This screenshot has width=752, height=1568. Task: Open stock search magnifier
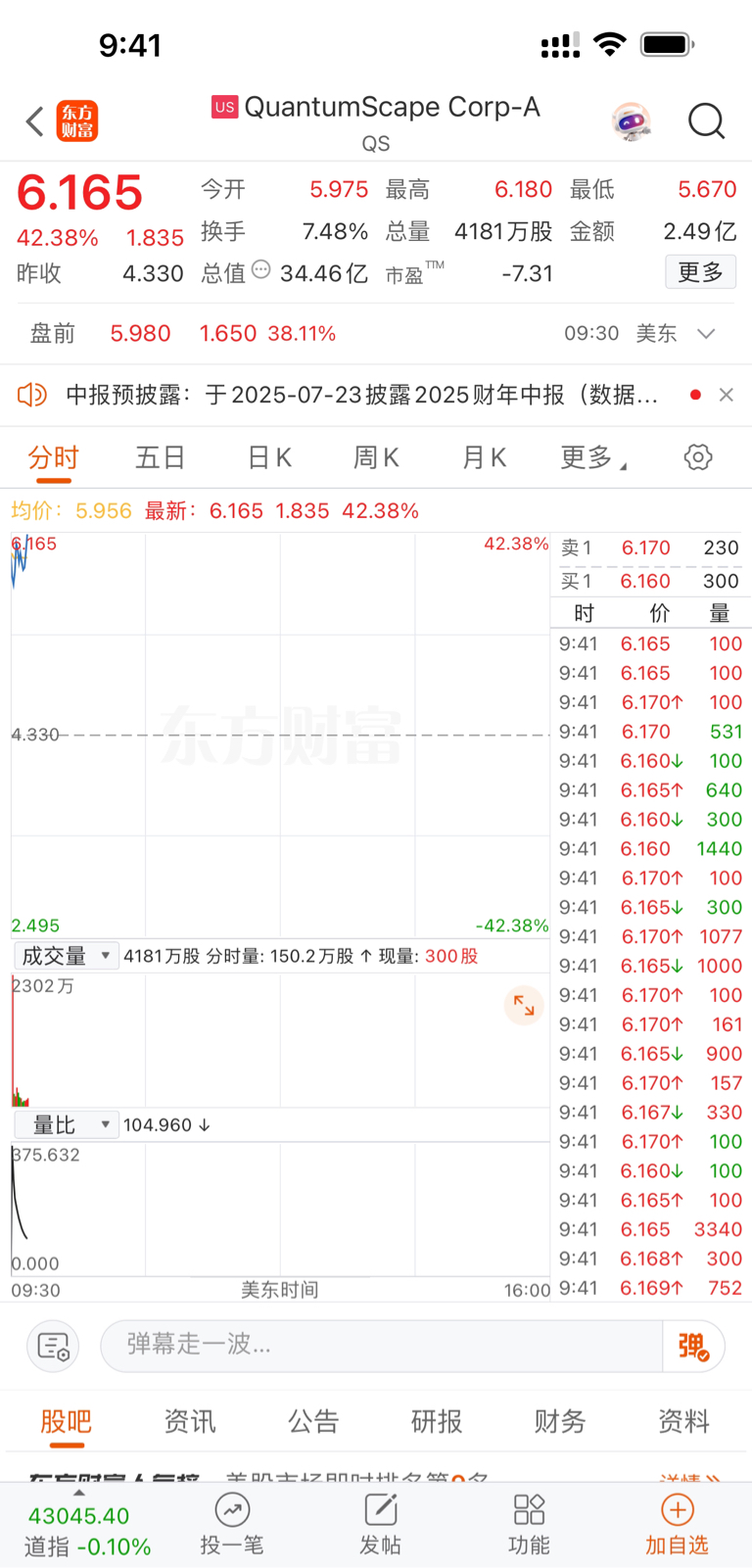pyautogui.click(x=706, y=121)
